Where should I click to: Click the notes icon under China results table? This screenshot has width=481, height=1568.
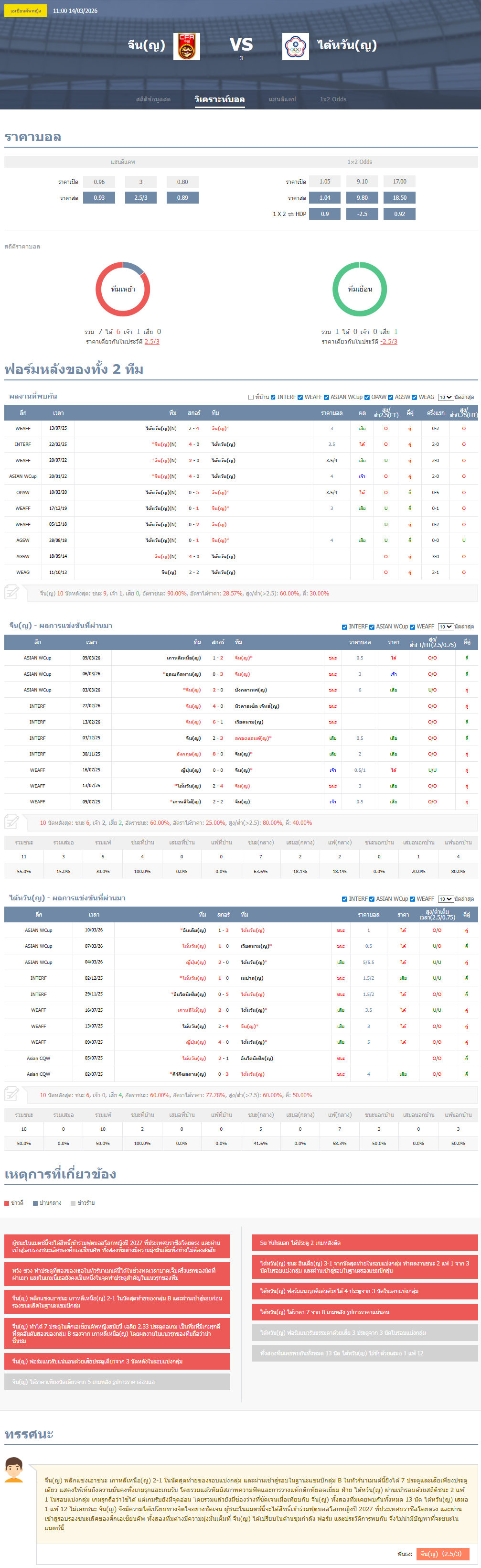tap(11, 822)
